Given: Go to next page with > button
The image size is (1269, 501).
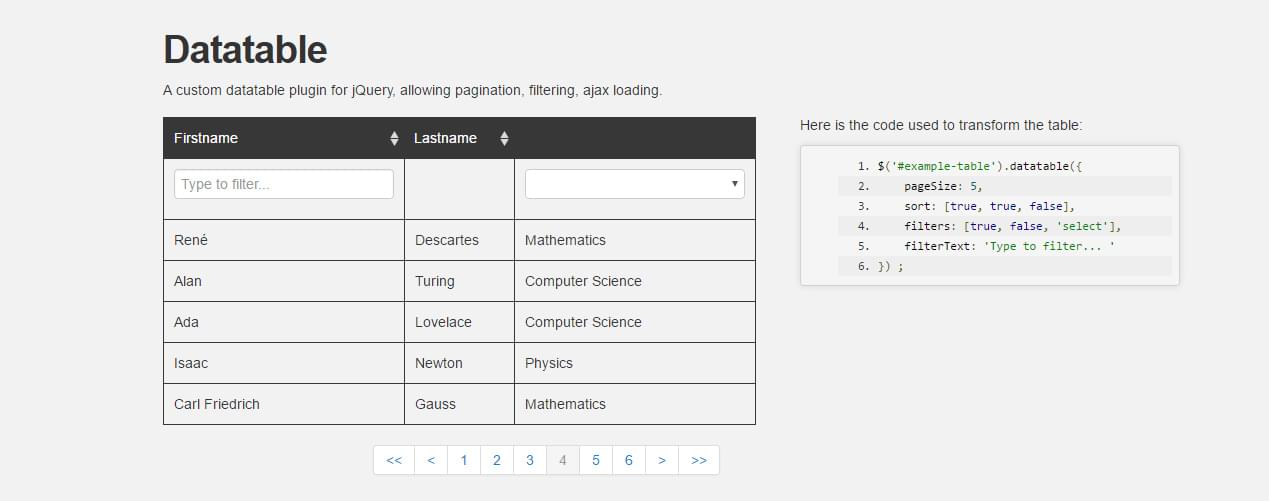Looking at the screenshot, I should pyautogui.click(x=662, y=460).
